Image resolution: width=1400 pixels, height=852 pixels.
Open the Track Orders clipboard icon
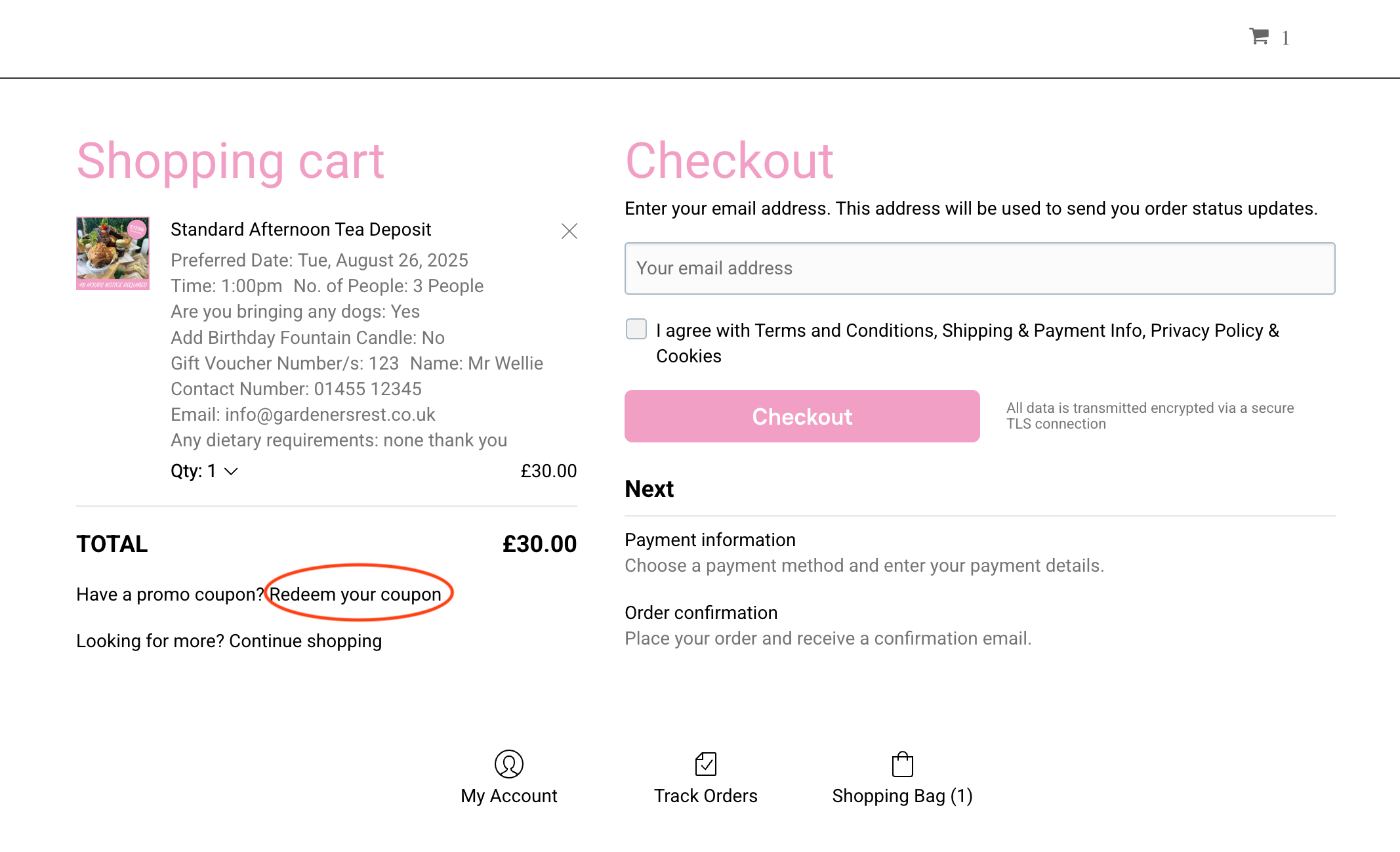point(706,764)
